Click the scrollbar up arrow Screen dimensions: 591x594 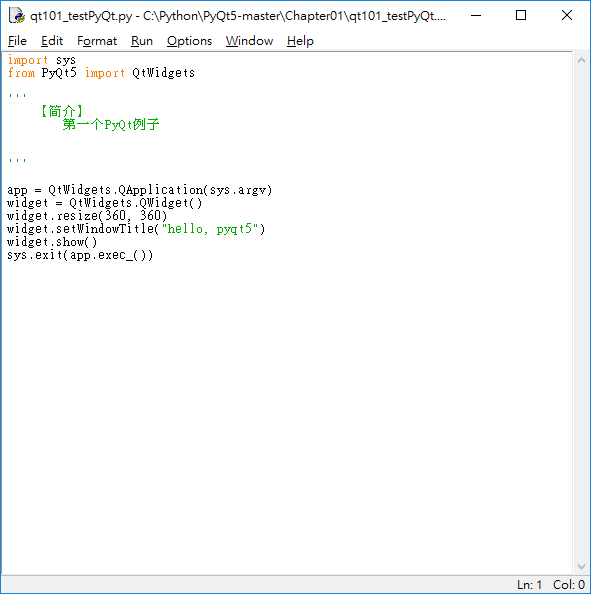coord(581,60)
